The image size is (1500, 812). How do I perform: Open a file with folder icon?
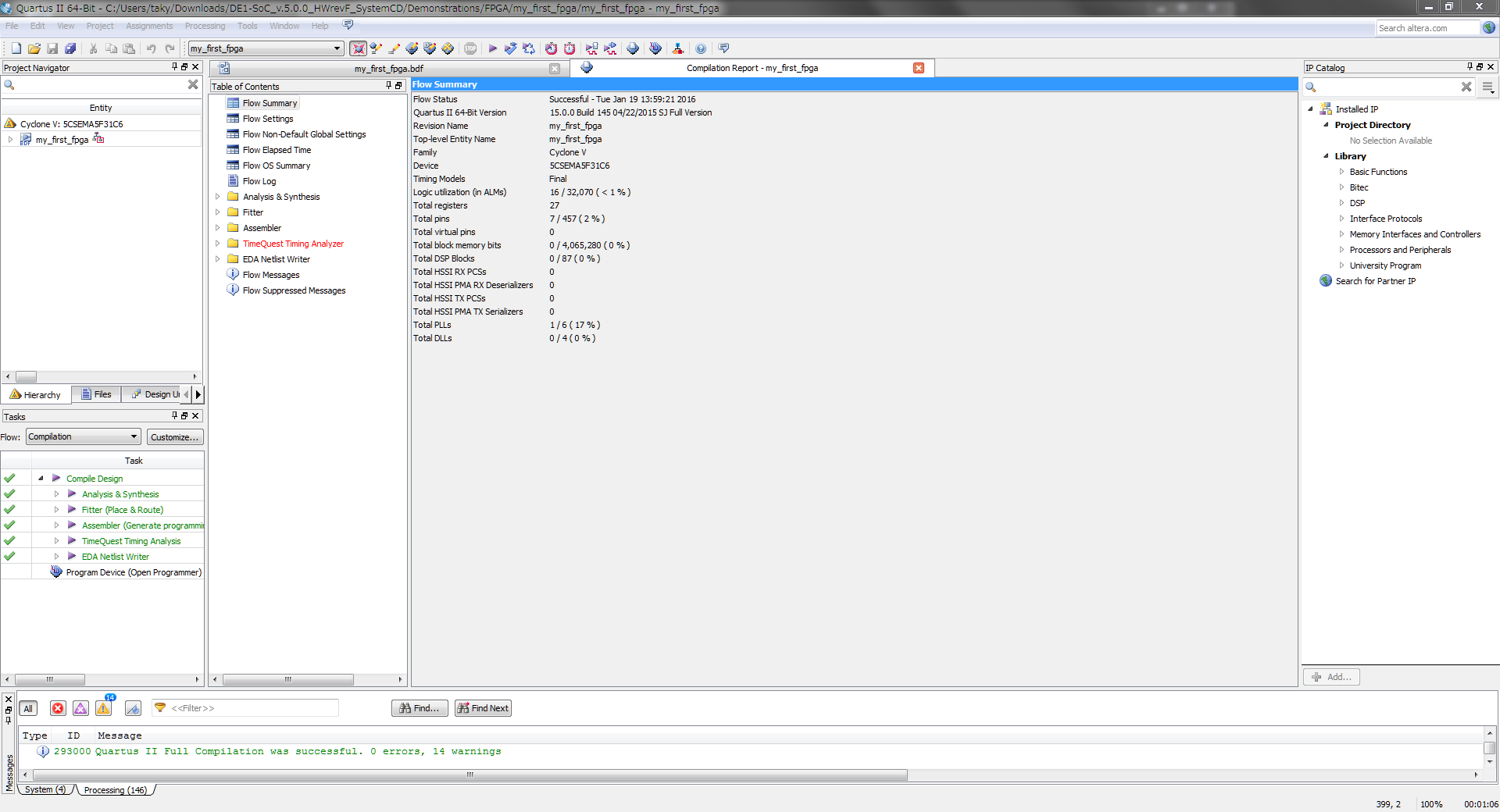pos(34,48)
